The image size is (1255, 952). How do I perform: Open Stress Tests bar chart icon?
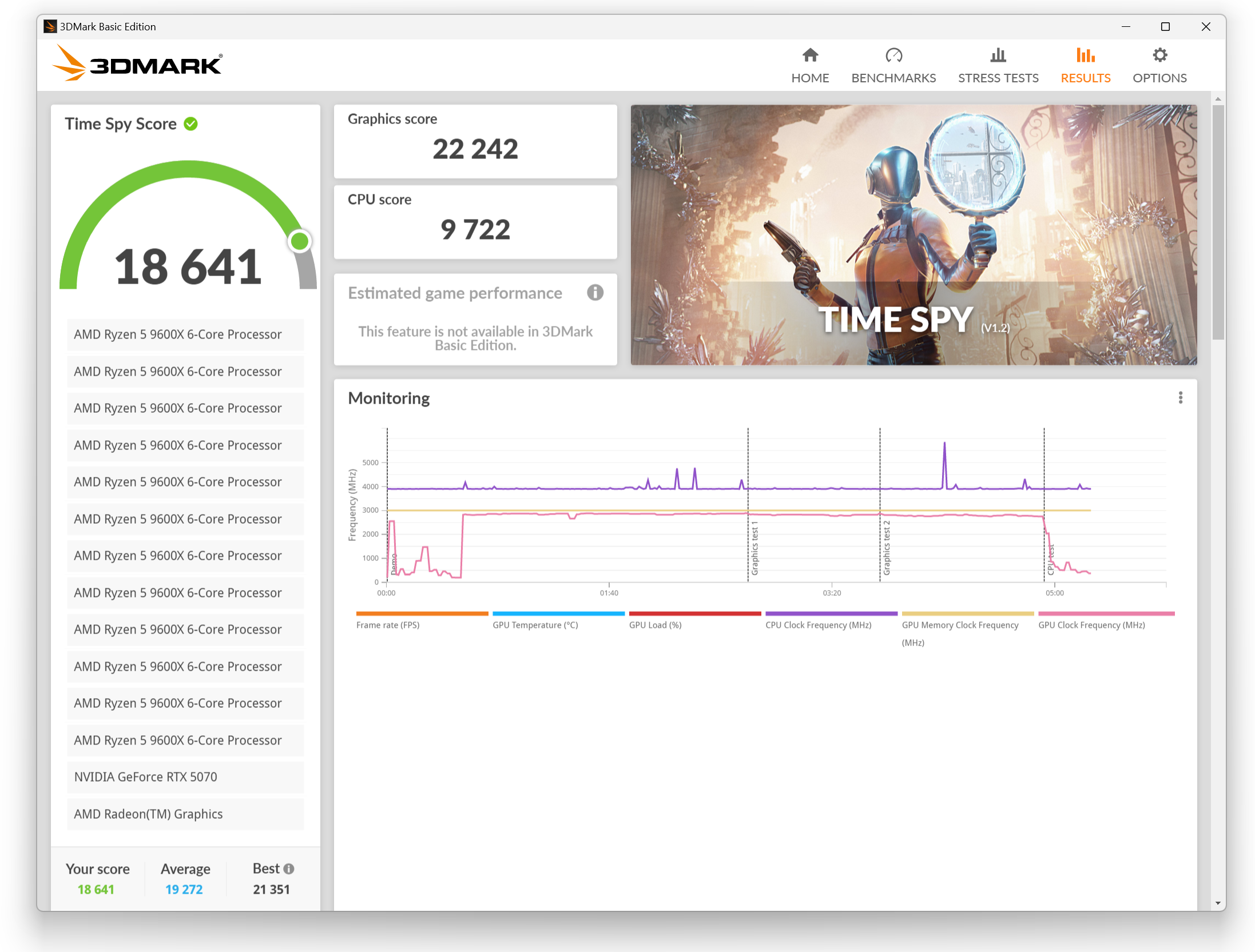[998, 55]
